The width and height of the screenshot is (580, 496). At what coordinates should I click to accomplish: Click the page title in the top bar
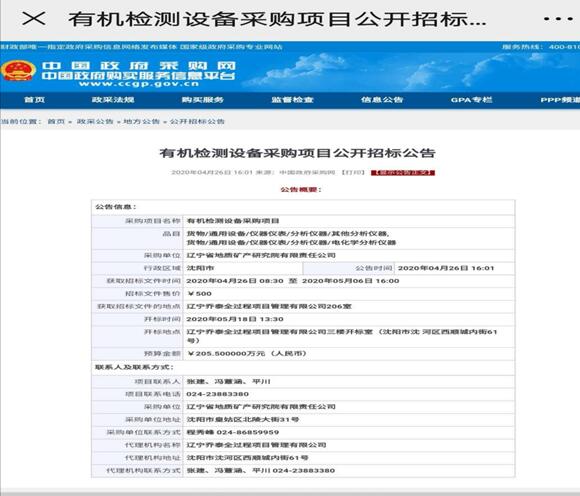277,19
